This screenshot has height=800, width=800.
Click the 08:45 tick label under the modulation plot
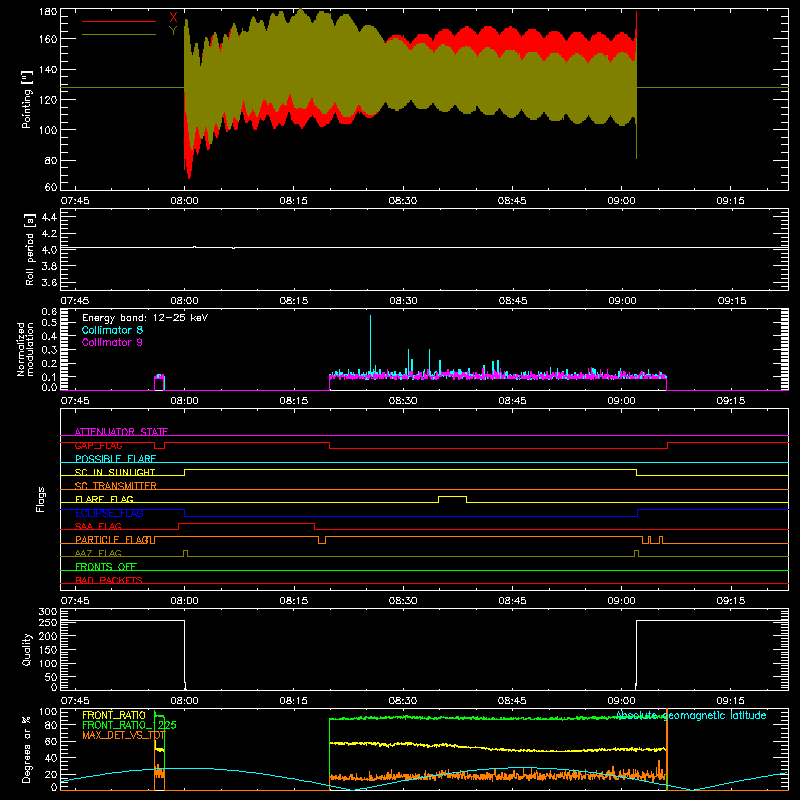pyautogui.click(x=512, y=401)
